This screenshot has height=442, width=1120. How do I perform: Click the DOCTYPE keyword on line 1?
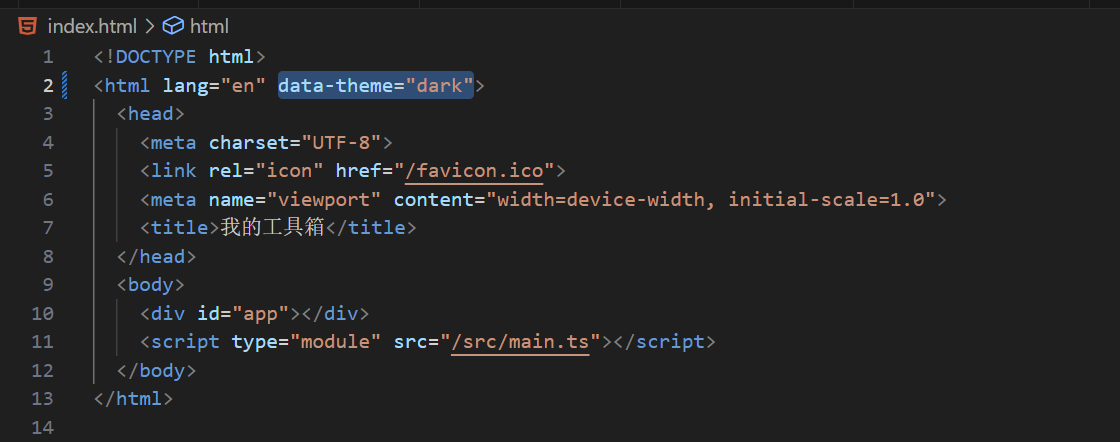pyautogui.click(x=155, y=56)
